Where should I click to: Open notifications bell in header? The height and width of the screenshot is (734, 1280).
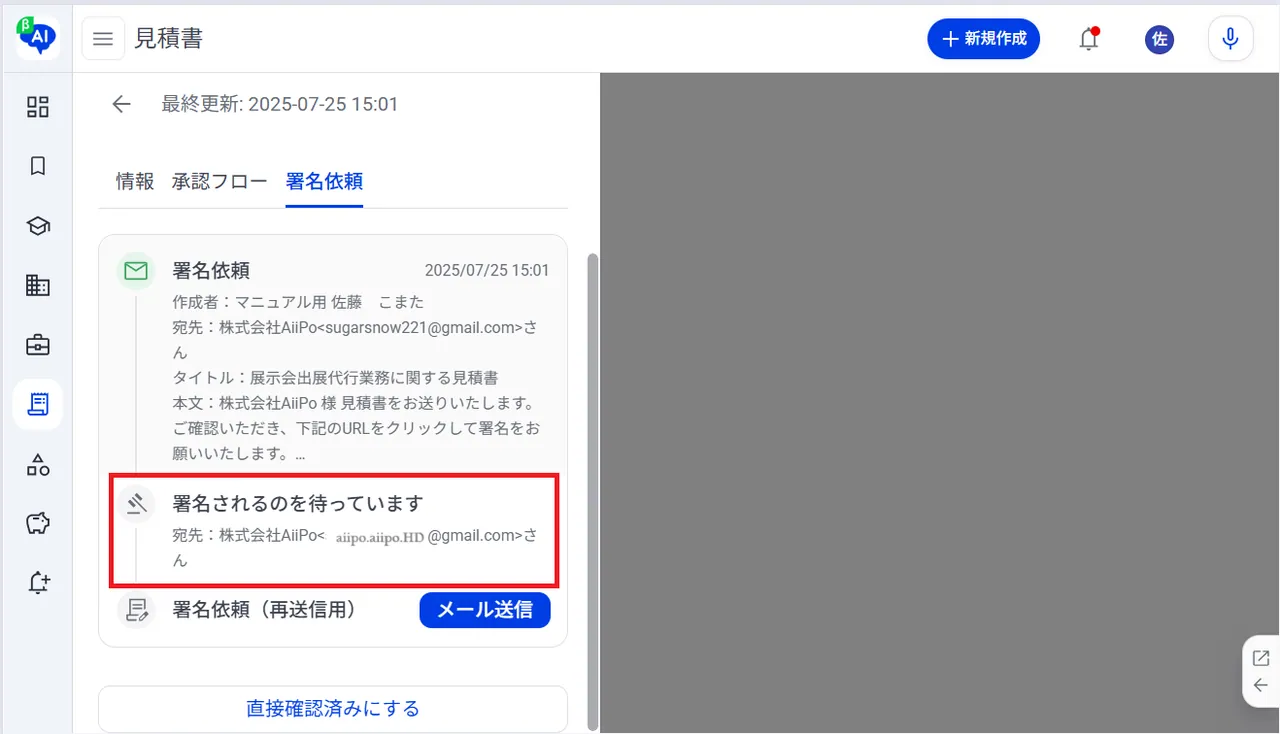[1089, 39]
